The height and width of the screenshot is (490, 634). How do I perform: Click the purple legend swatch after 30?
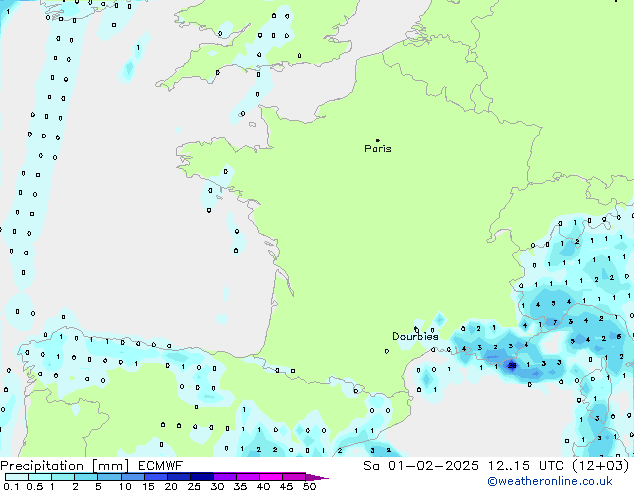225,477
